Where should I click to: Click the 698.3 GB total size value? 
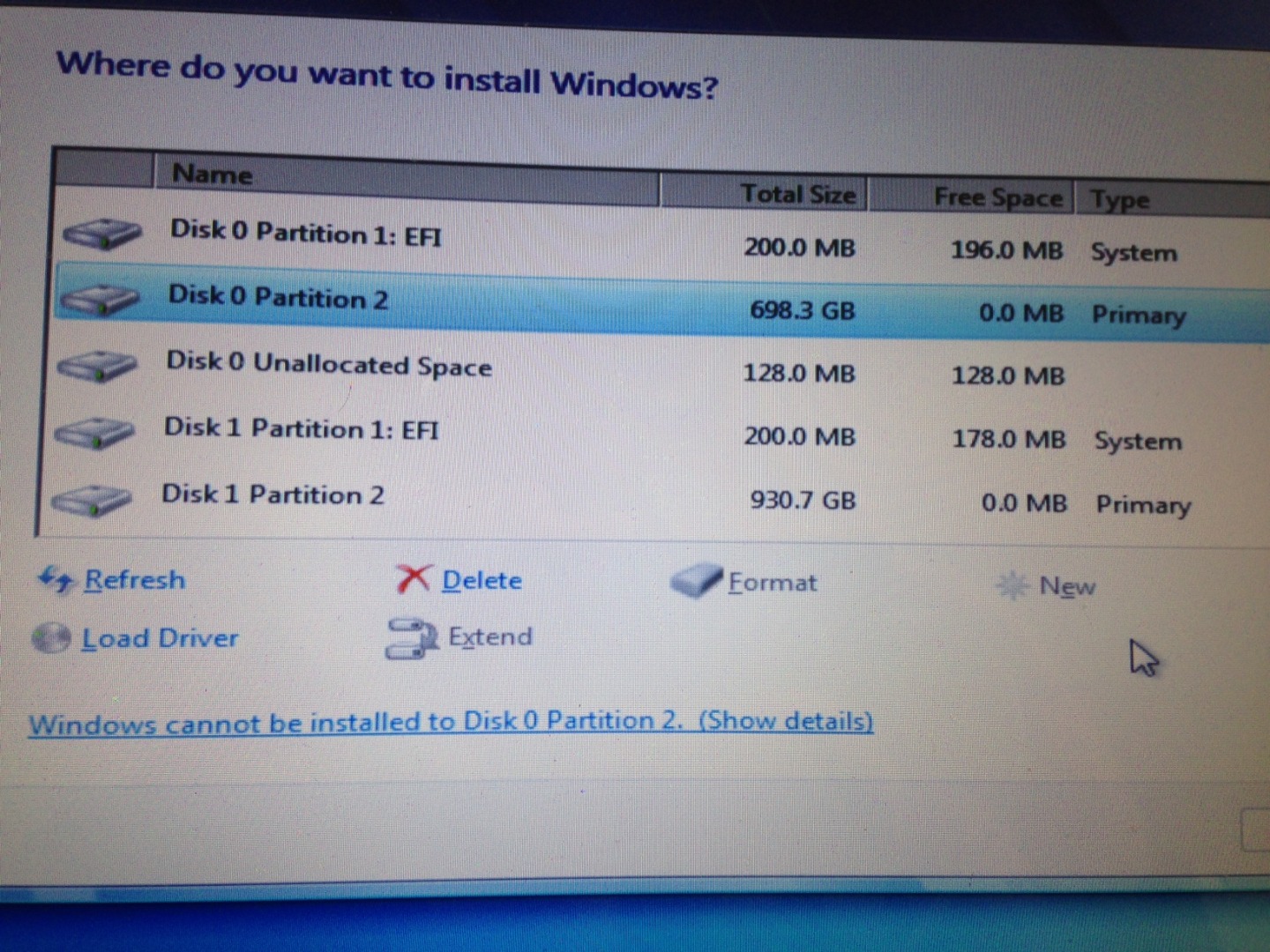pos(803,310)
